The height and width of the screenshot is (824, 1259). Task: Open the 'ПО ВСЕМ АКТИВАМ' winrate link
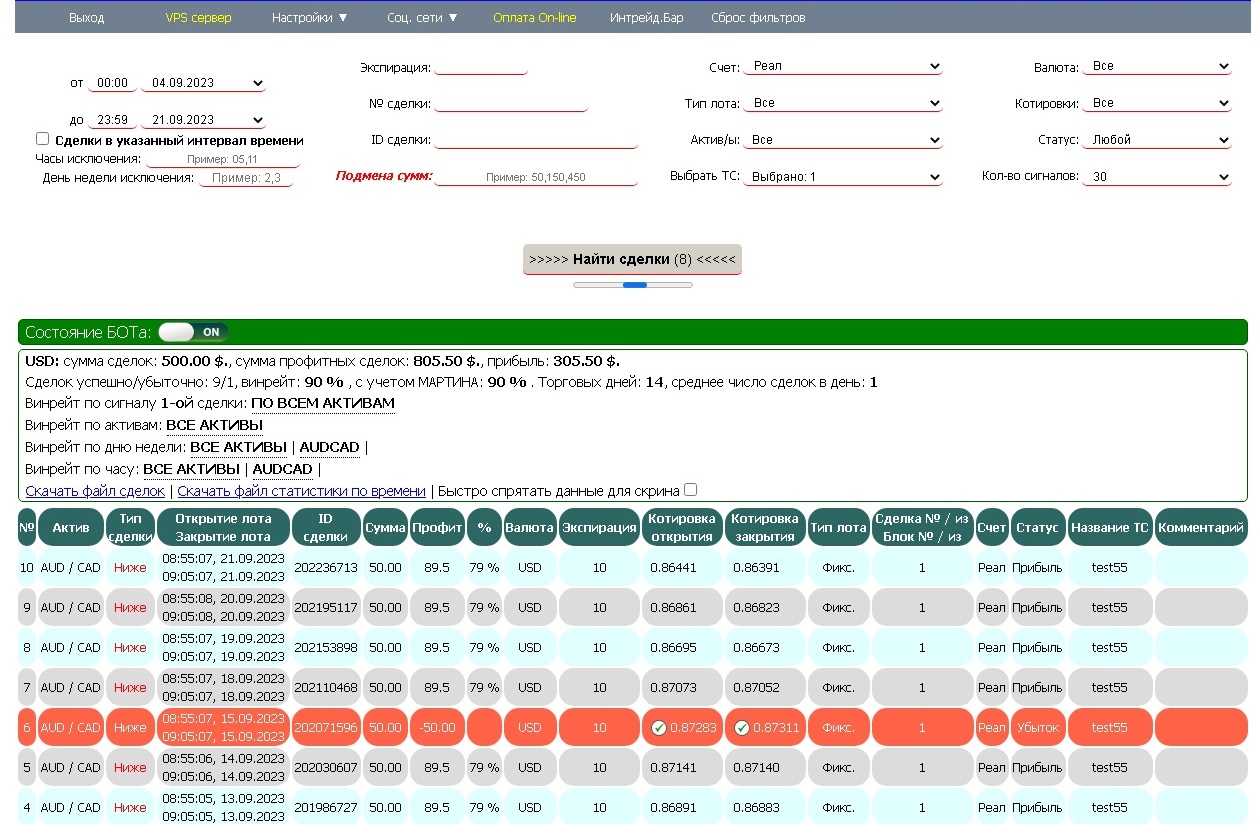[x=323, y=404]
